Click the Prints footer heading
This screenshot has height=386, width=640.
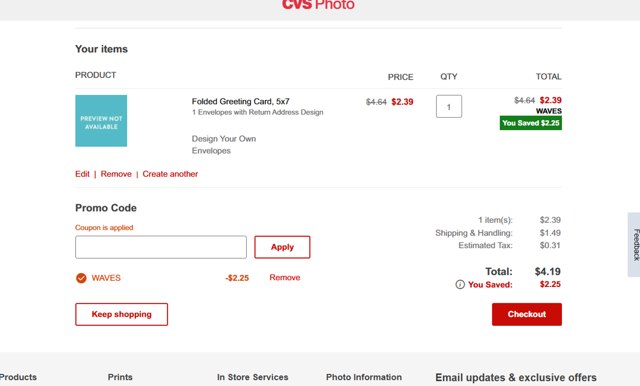[x=120, y=377]
